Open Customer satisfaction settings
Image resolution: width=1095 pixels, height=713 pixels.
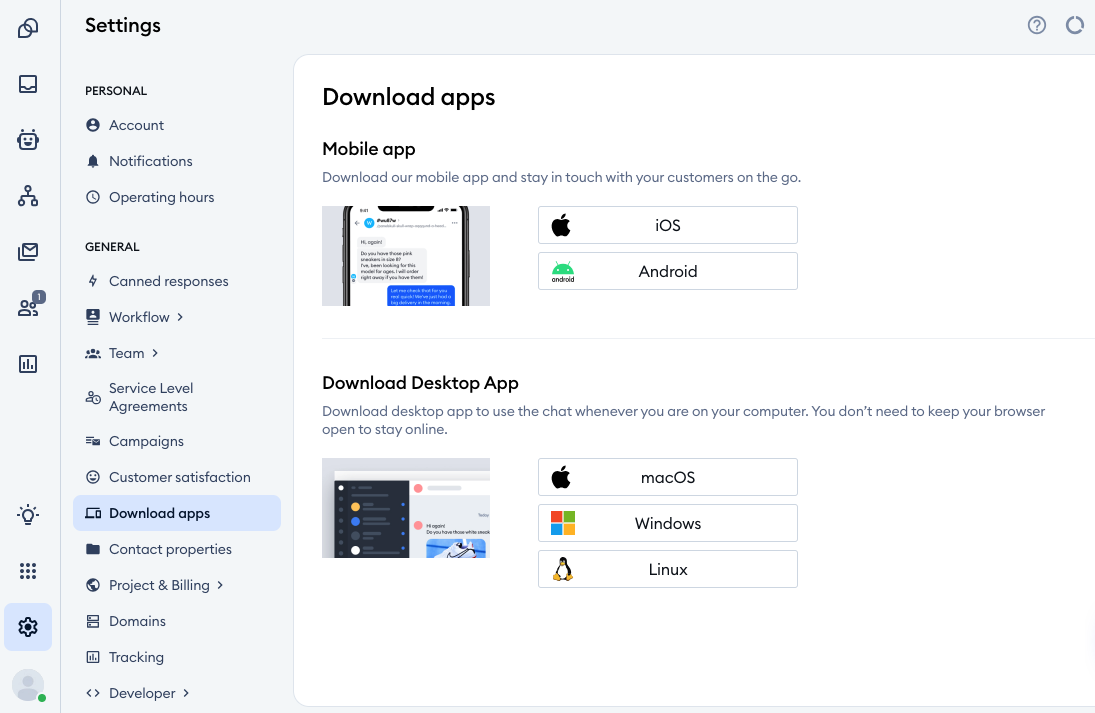point(180,477)
